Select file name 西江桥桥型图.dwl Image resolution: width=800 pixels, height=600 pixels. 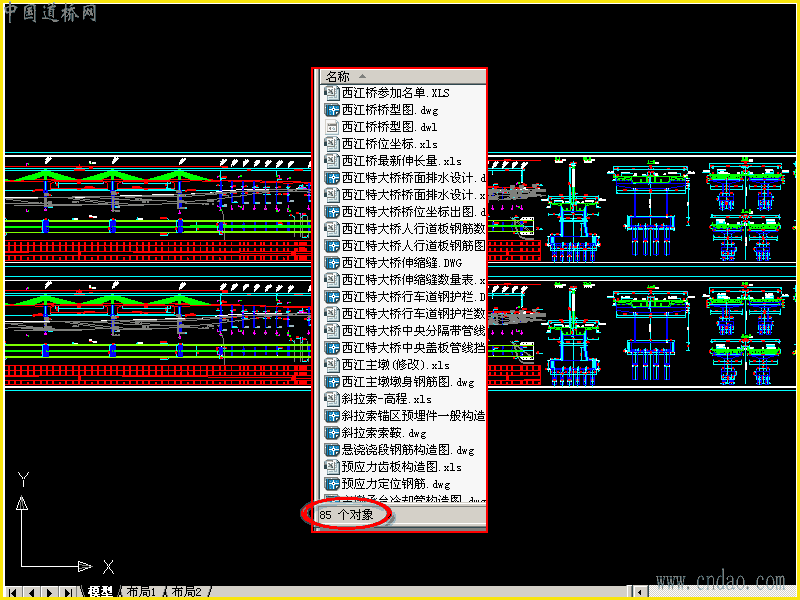pos(389,127)
